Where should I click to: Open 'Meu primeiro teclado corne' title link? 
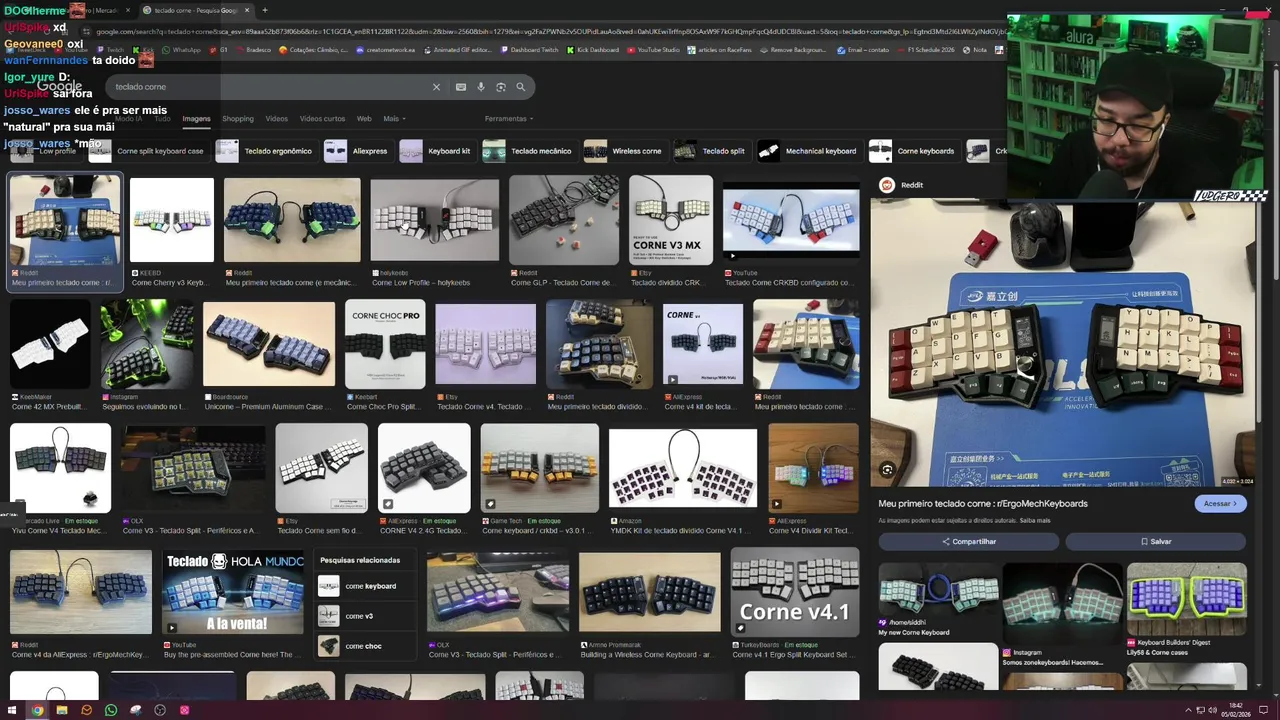(x=982, y=504)
